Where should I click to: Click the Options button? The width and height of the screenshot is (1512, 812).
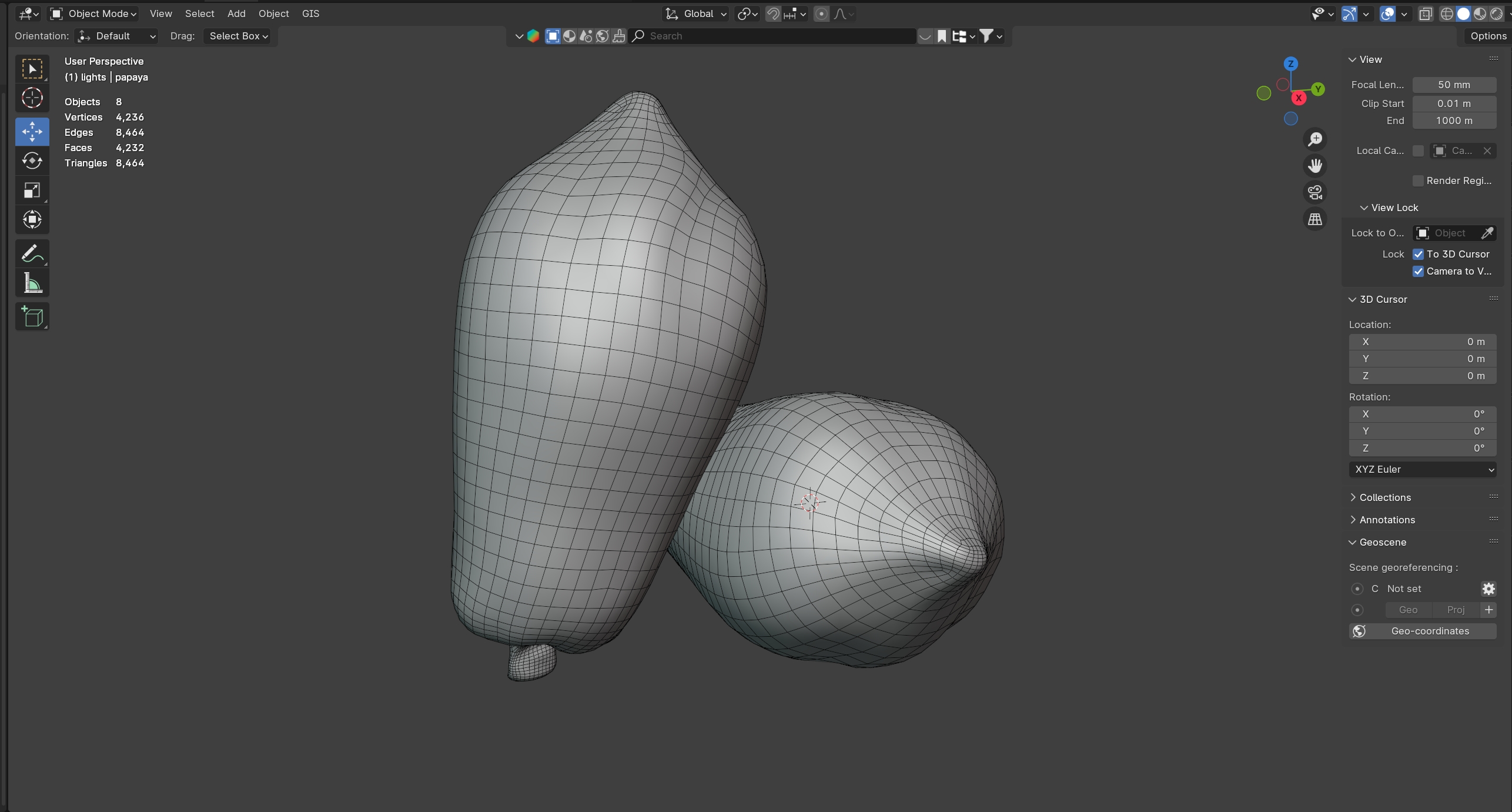[x=1487, y=36]
